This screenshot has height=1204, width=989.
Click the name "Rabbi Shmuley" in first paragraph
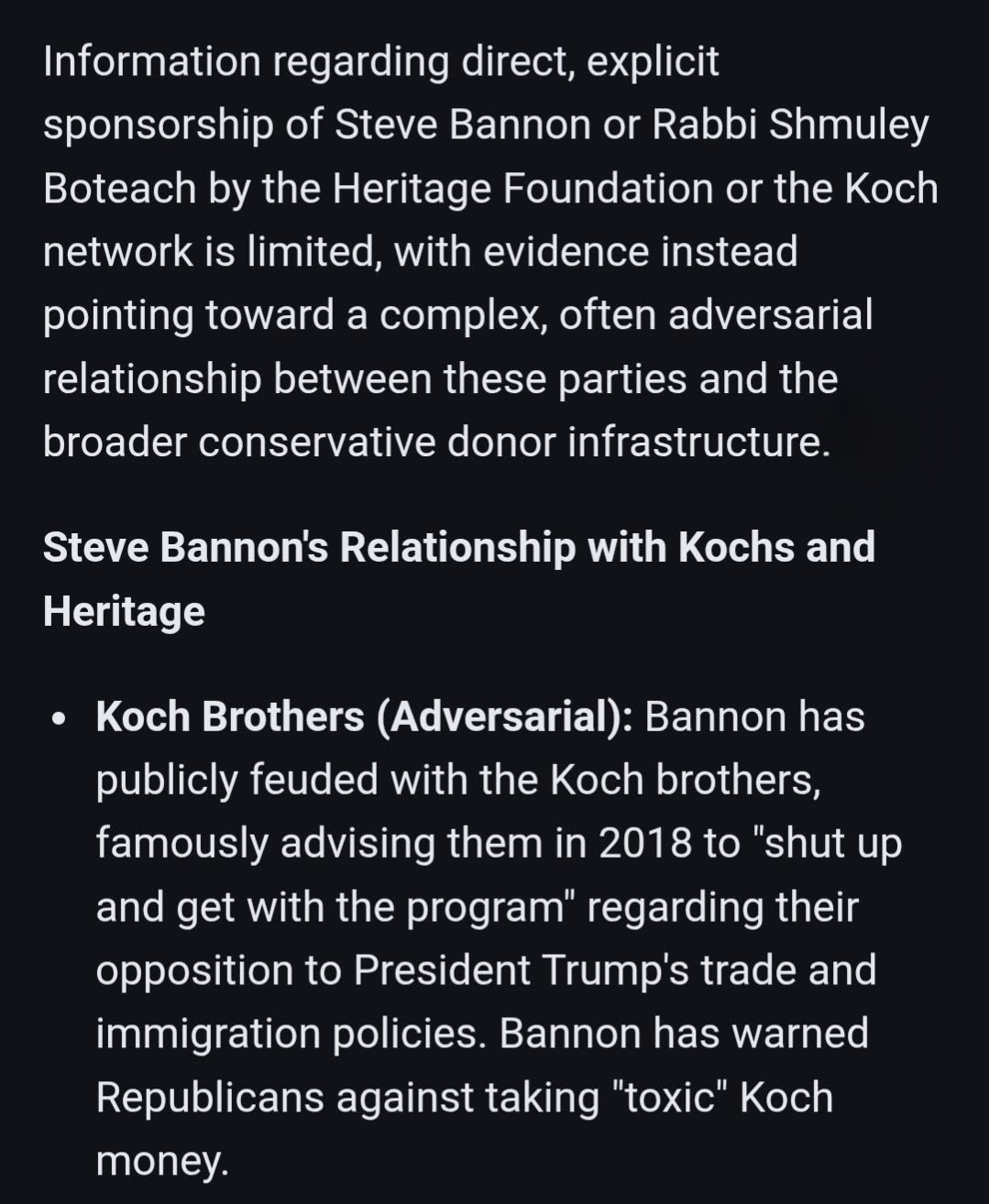click(790, 126)
